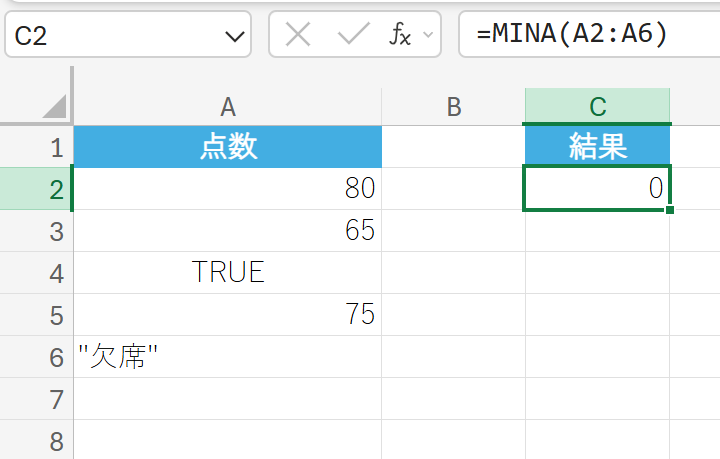
Task: Click the 結果 header cell
Action: coord(597,148)
